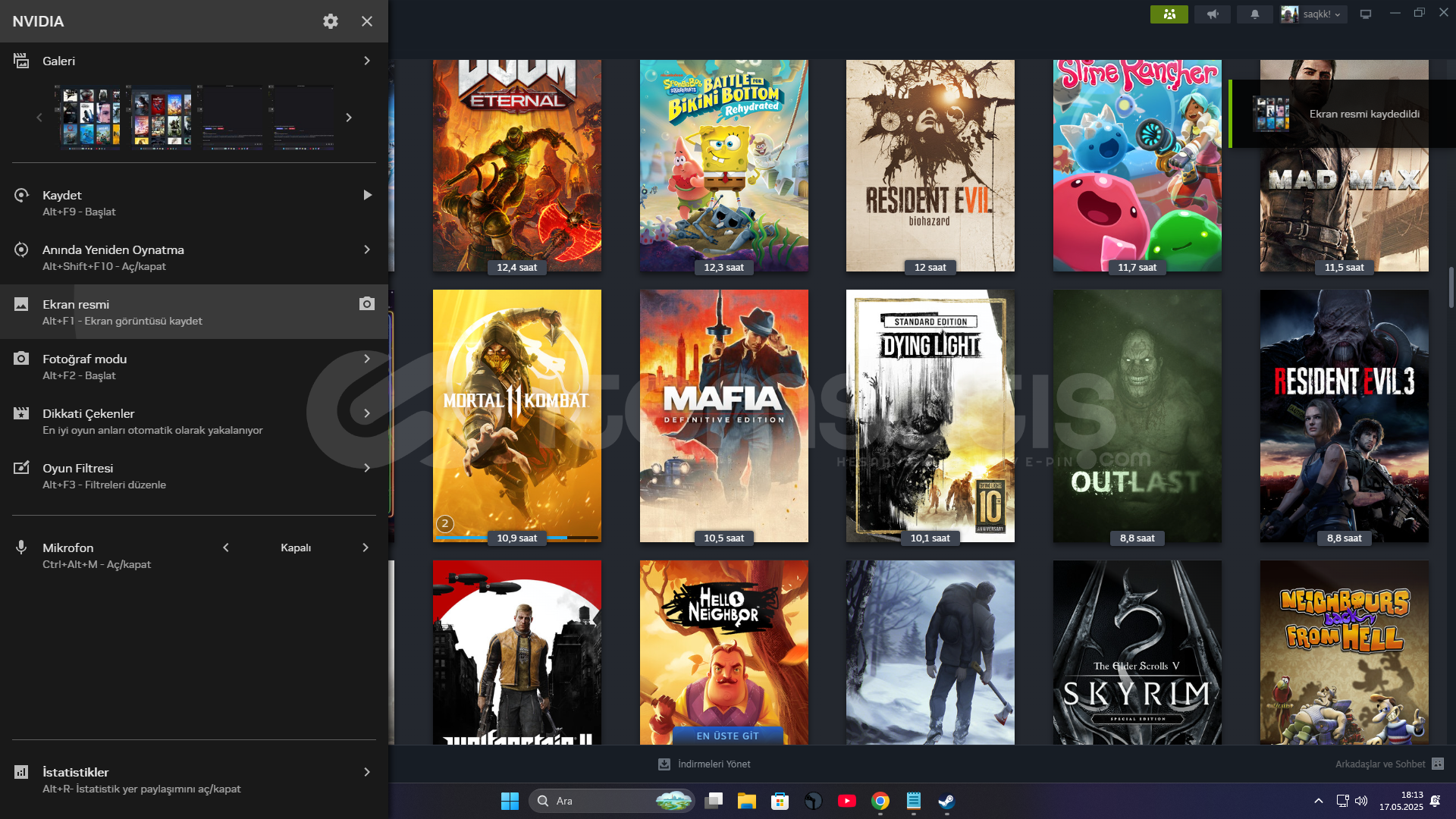This screenshot has width=1456, height=819.
Task: Open Steam announcements megaphone icon
Action: pos(1213,14)
